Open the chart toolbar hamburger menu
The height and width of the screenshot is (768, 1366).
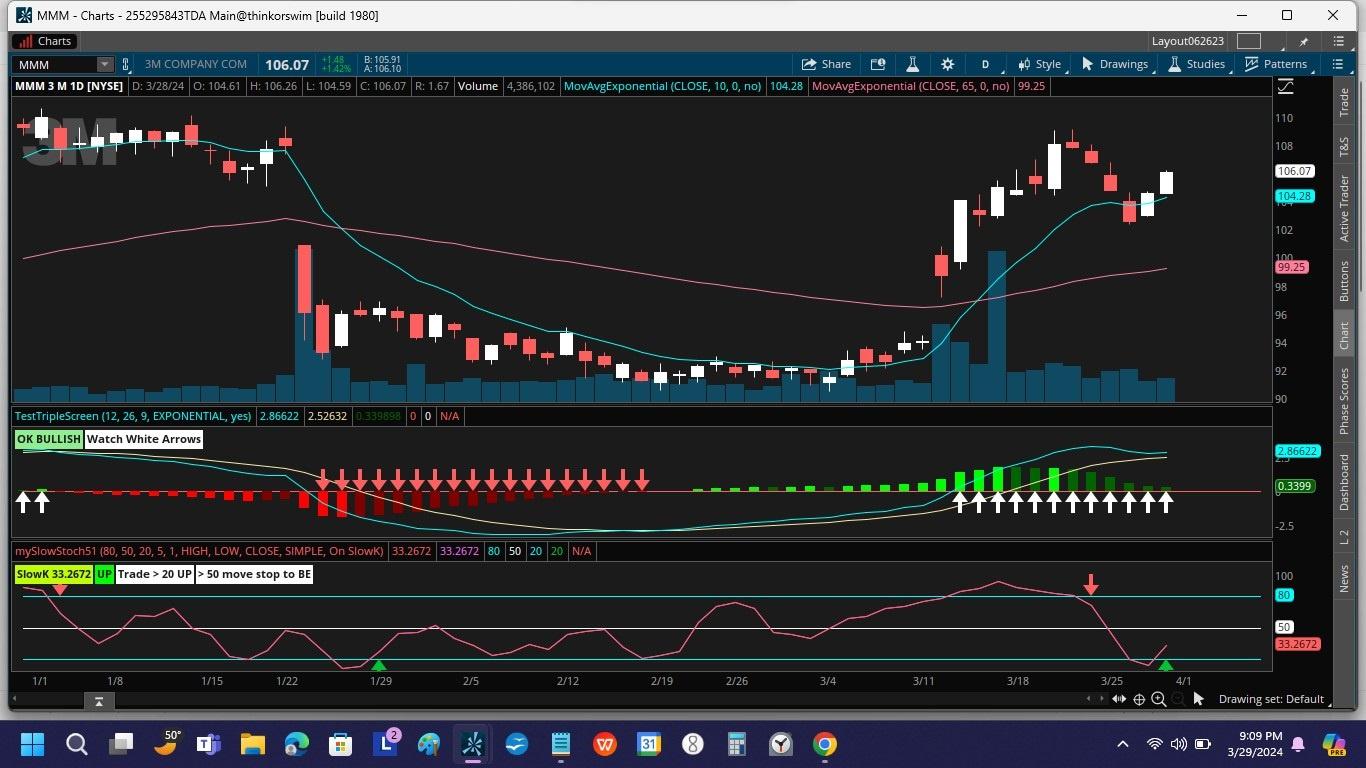pos(1338,64)
